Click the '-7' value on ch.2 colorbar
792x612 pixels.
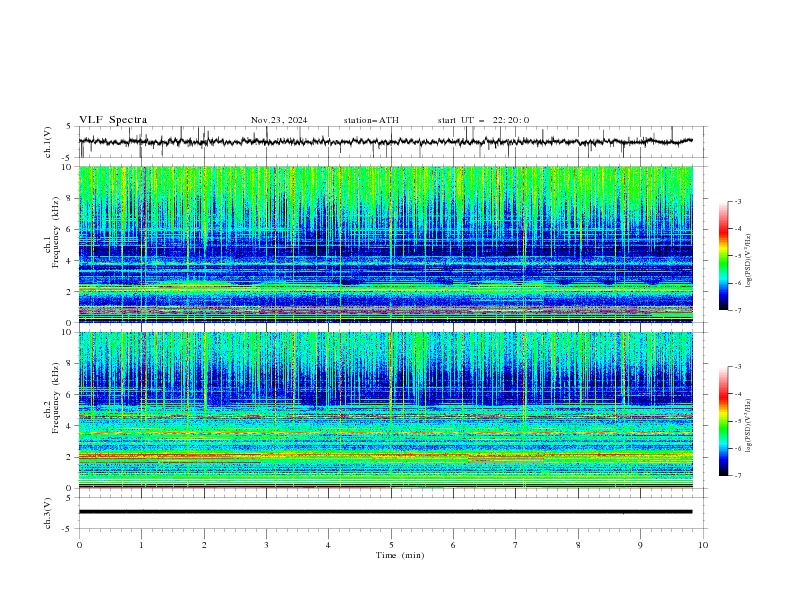[x=737, y=475]
